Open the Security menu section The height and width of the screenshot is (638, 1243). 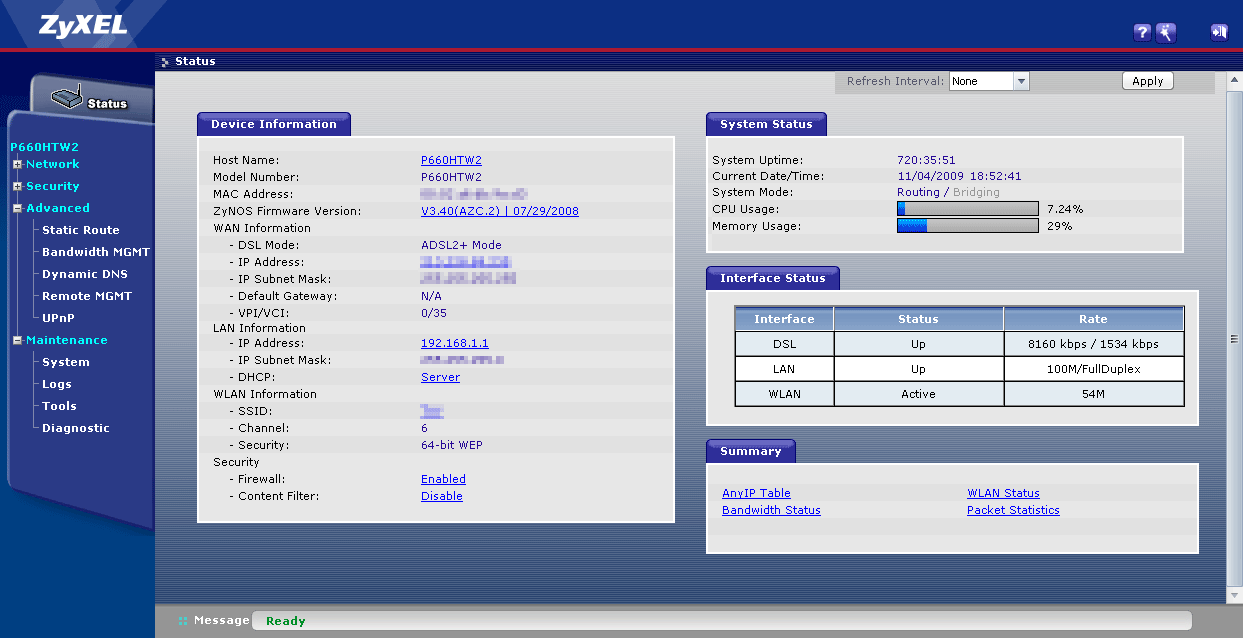[x=53, y=186]
